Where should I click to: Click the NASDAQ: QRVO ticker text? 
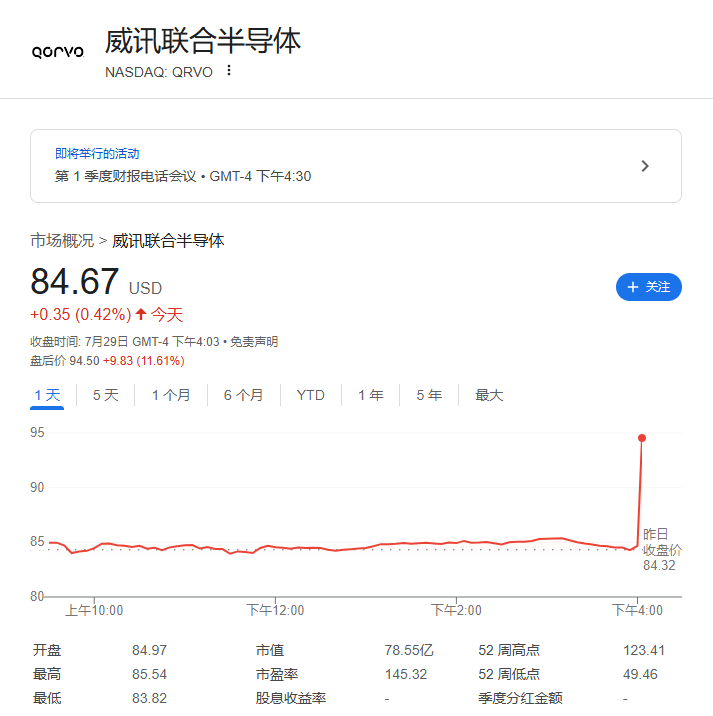click(159, 72)
